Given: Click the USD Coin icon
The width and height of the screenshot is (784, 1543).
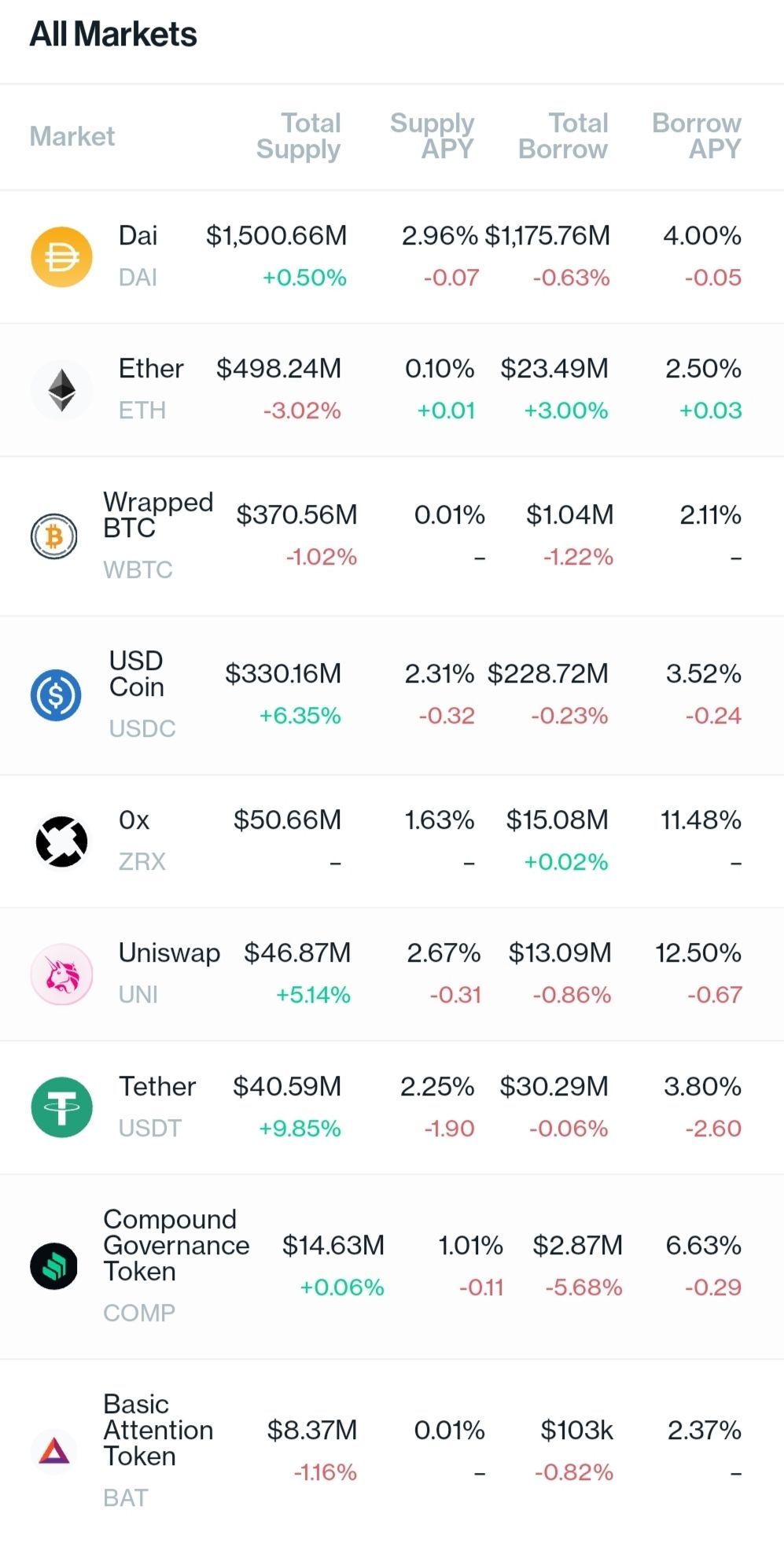Looking at the screenshot, I should [x=56, y=695].
